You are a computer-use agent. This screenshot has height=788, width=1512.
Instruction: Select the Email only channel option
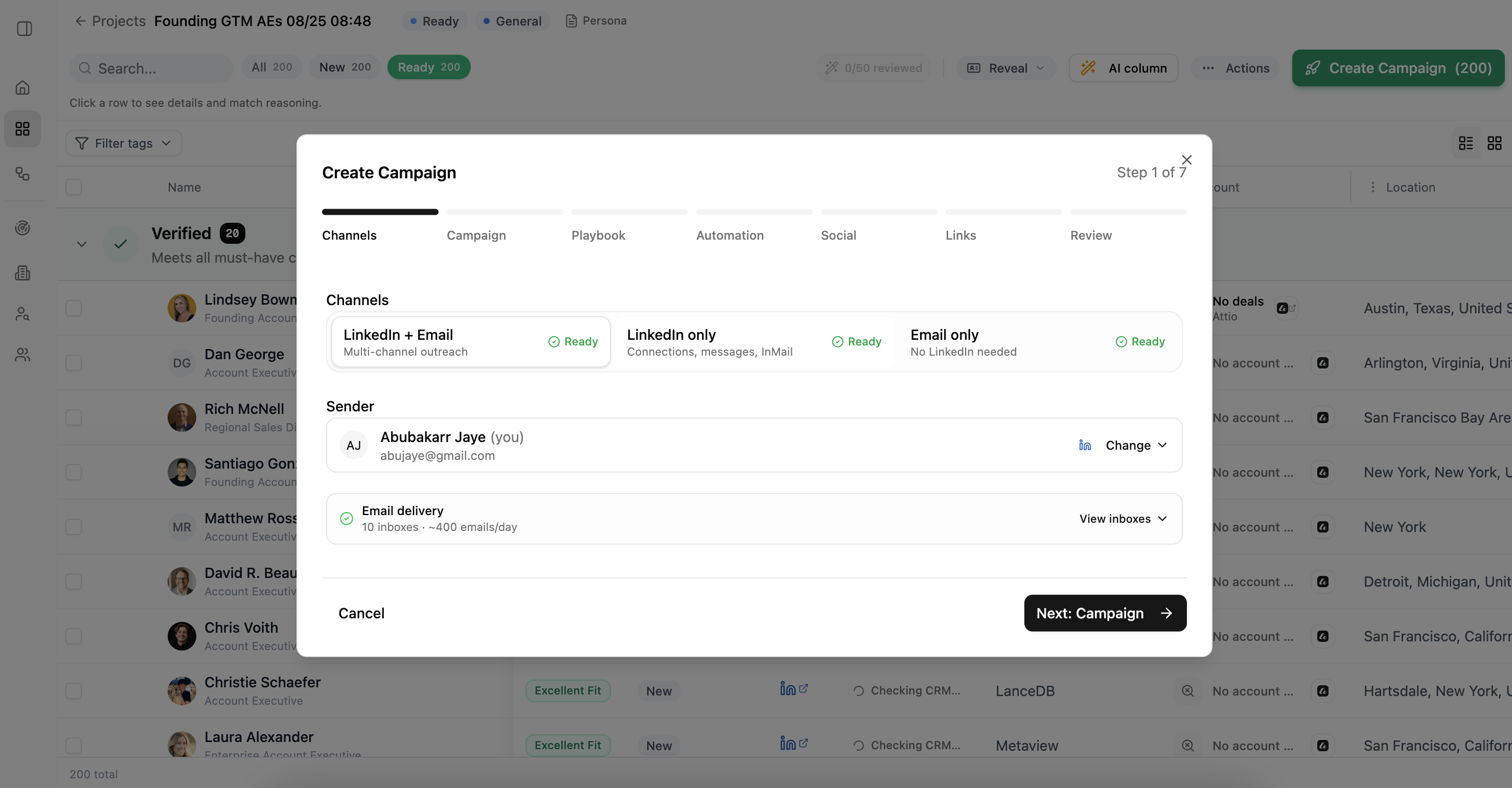[1037, 342]
